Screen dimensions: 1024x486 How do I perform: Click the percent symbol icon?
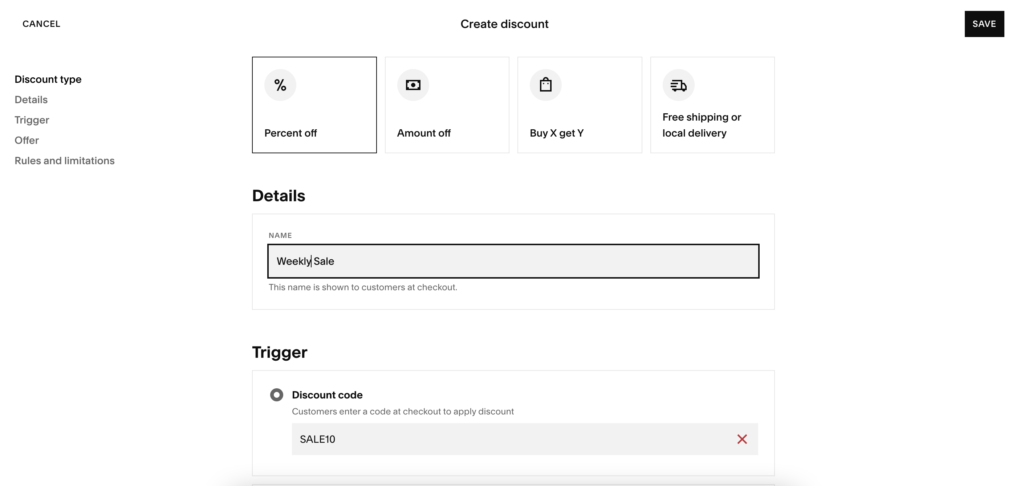point(280,86)
